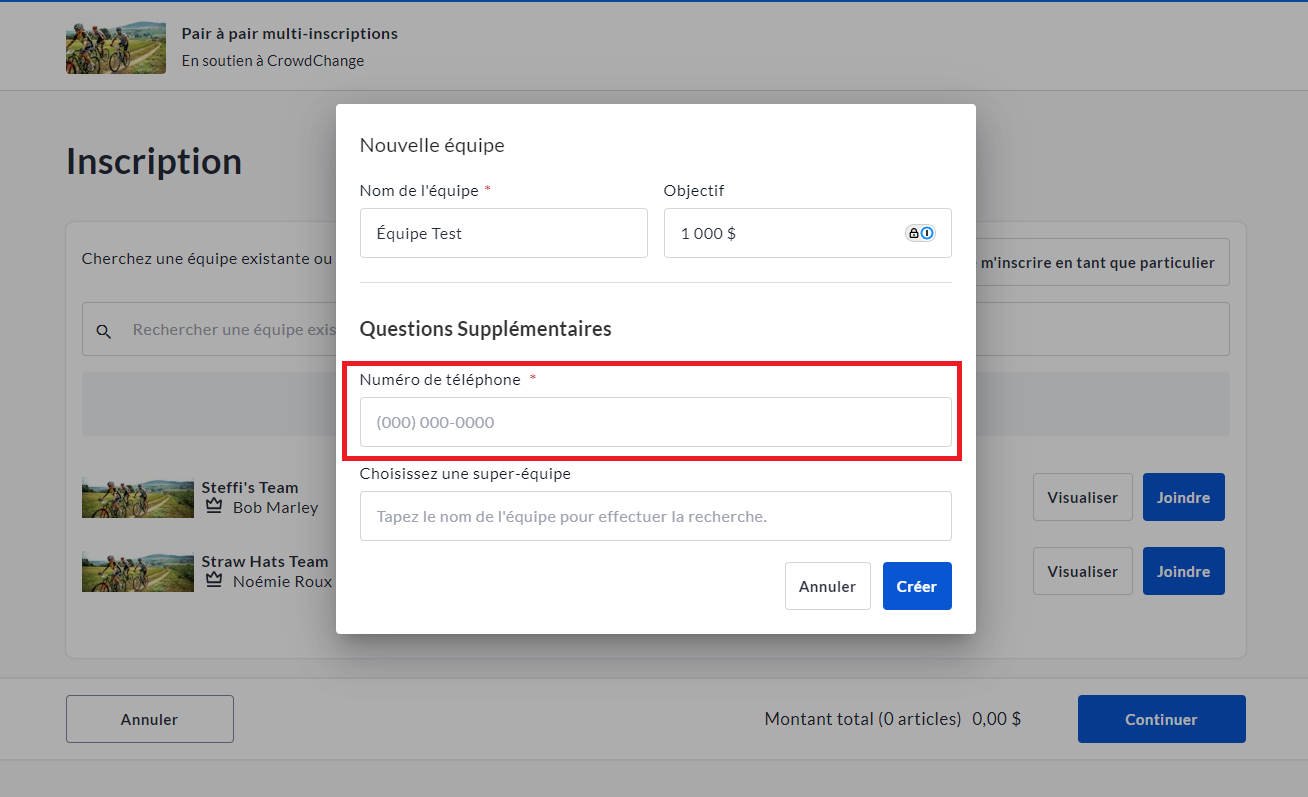The image size is (1308, 797).
Task: Click the crown icon beside Bob Marley
Action: [213, 507]
